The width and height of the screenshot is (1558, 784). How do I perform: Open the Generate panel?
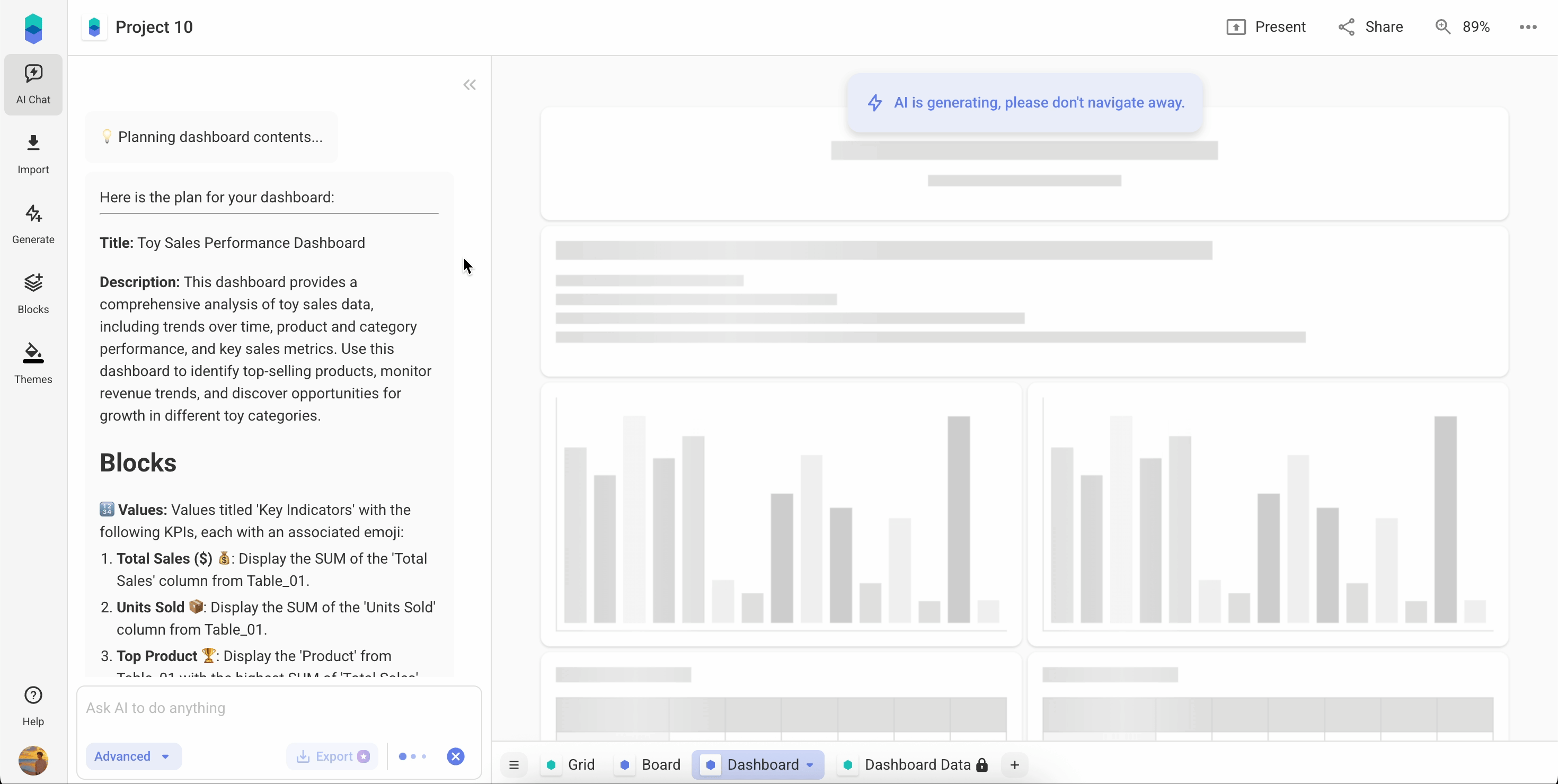point(33,224)
